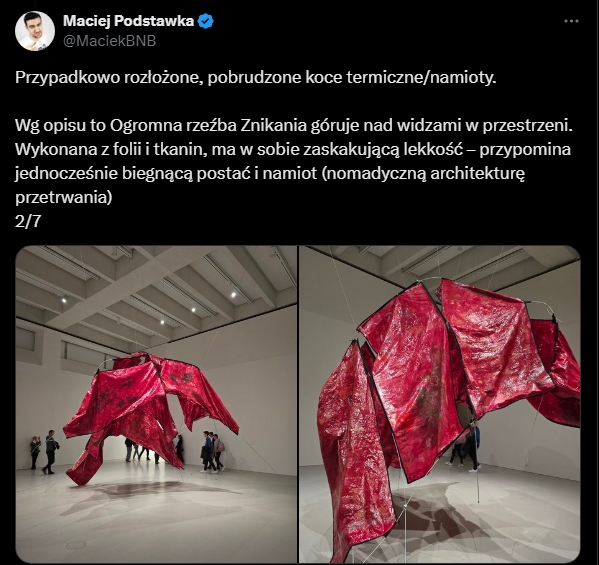The image size is (599, 565).
Task: Click the first line about koce termiczne/namioty
Action: click(x=256, y=78)
